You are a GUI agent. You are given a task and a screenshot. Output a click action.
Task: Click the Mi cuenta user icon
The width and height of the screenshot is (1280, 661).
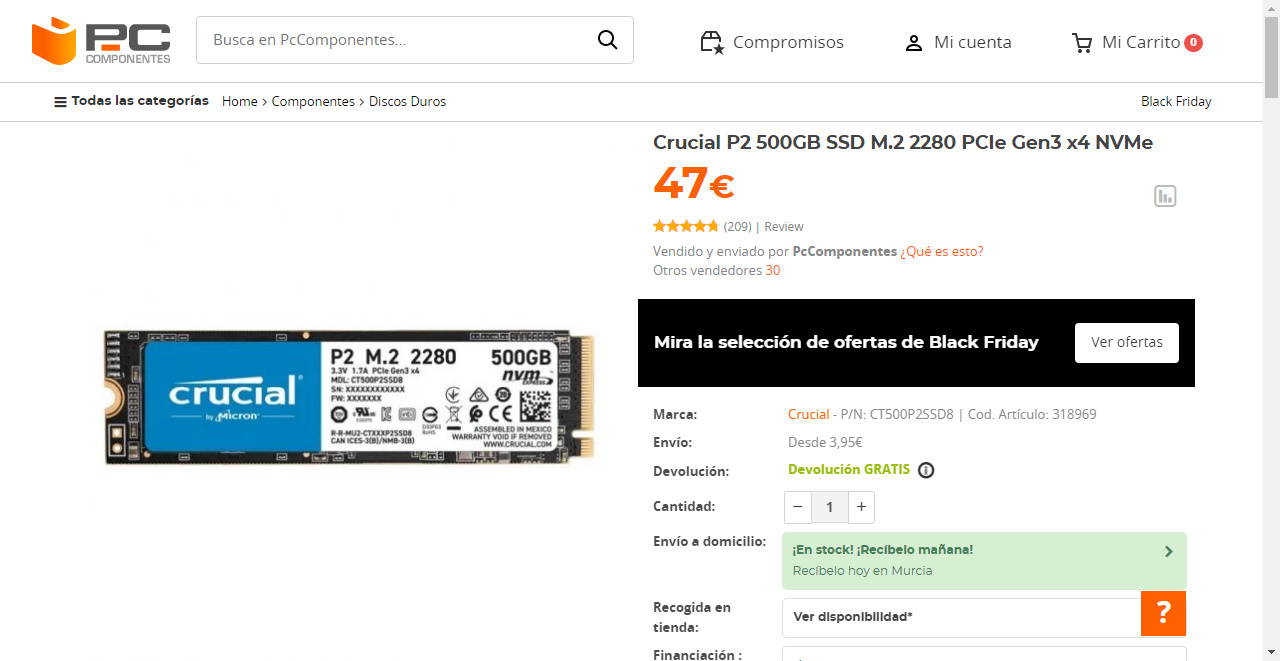coord(913,43)
